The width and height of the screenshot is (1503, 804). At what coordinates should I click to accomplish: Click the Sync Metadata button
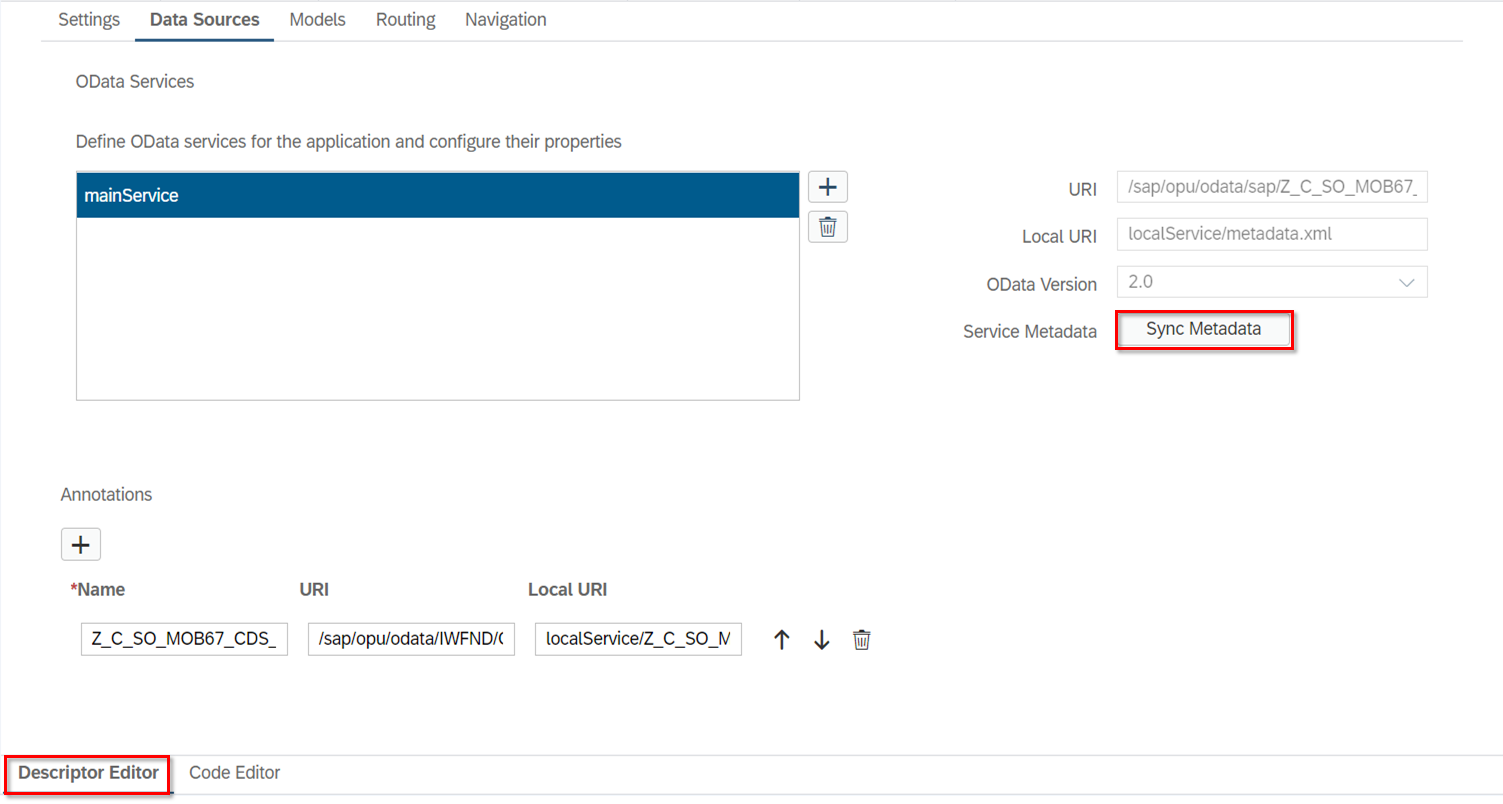(x=1204, y=329)
